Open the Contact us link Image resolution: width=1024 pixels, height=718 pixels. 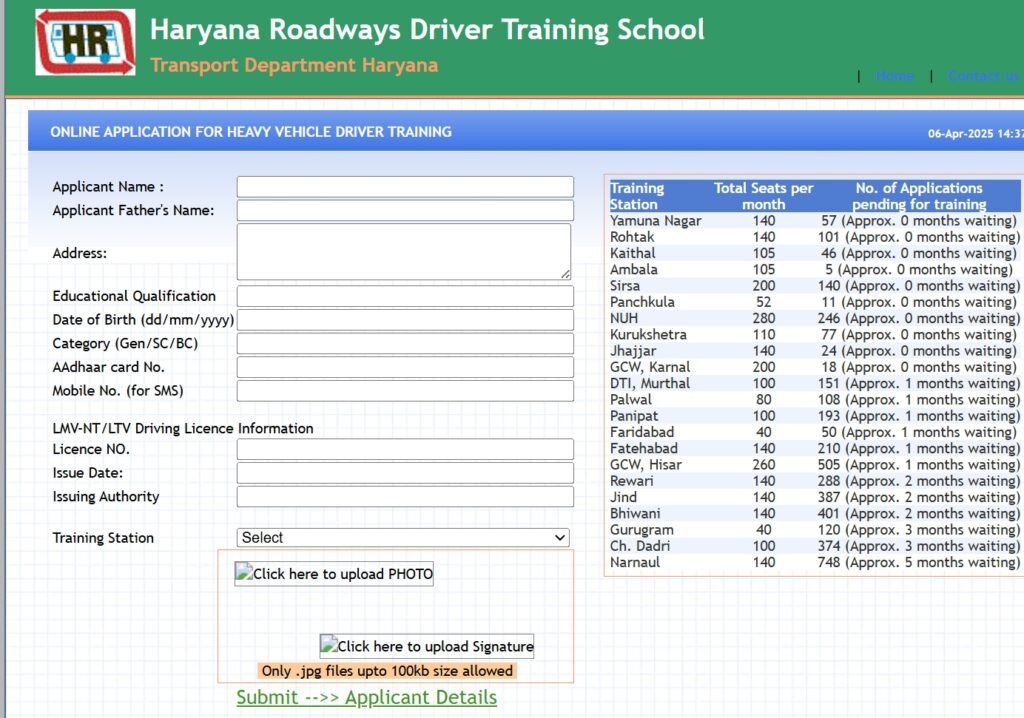point(983,76)
